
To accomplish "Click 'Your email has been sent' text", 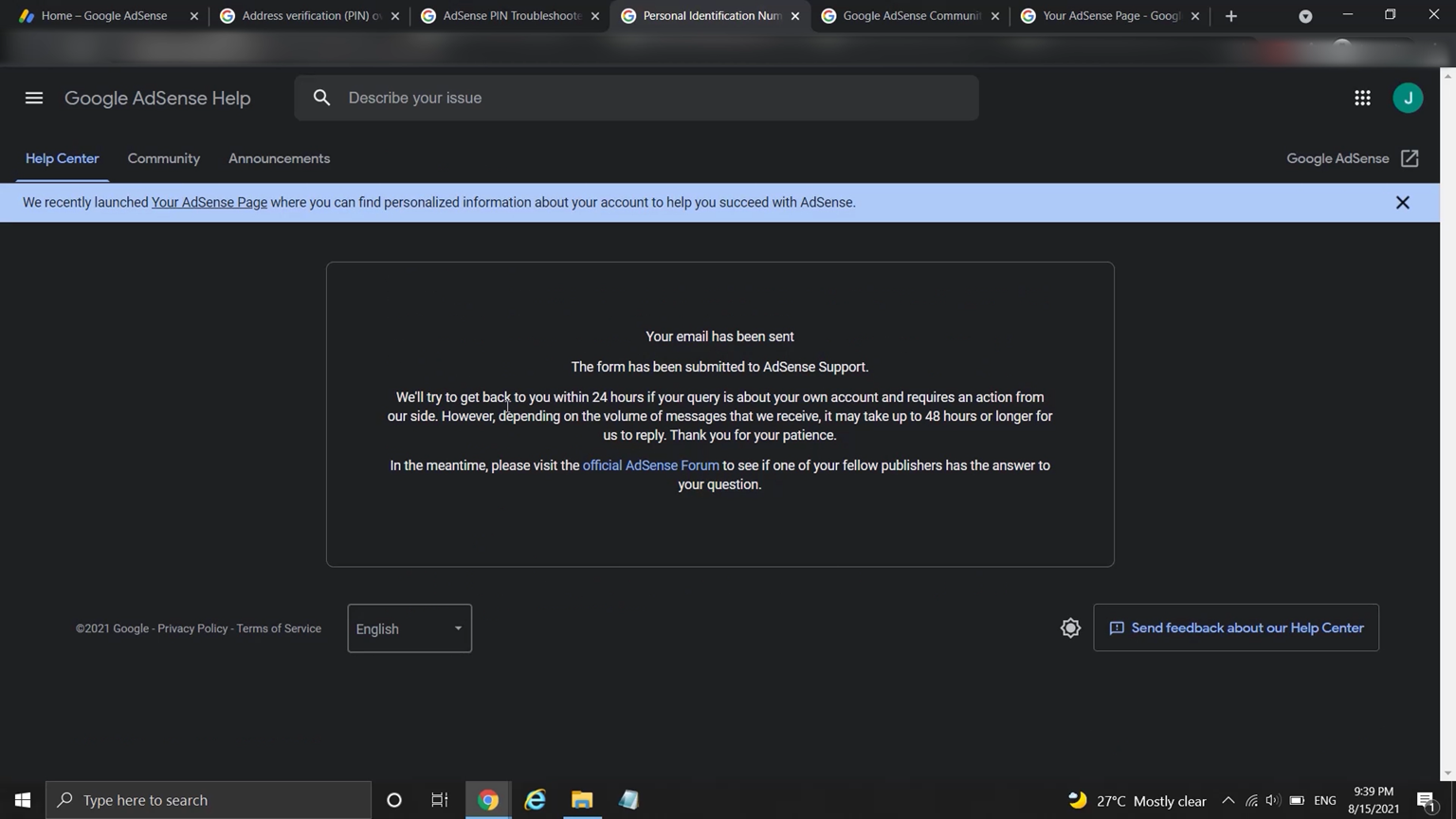I will pyautogui.click(x=719, y=337).
